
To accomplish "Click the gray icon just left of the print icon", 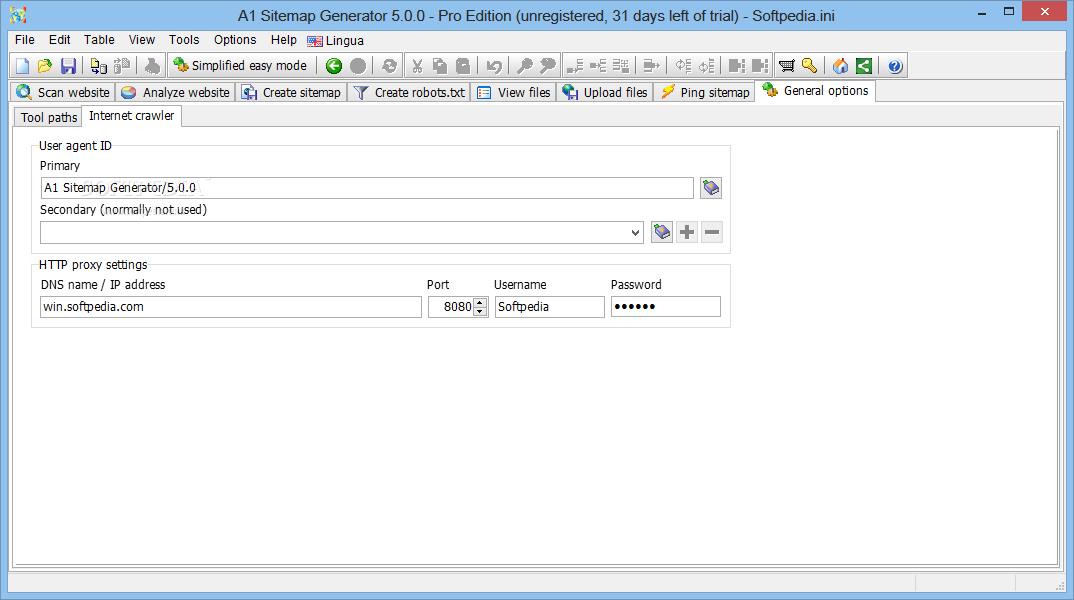I will click(122, 66).
